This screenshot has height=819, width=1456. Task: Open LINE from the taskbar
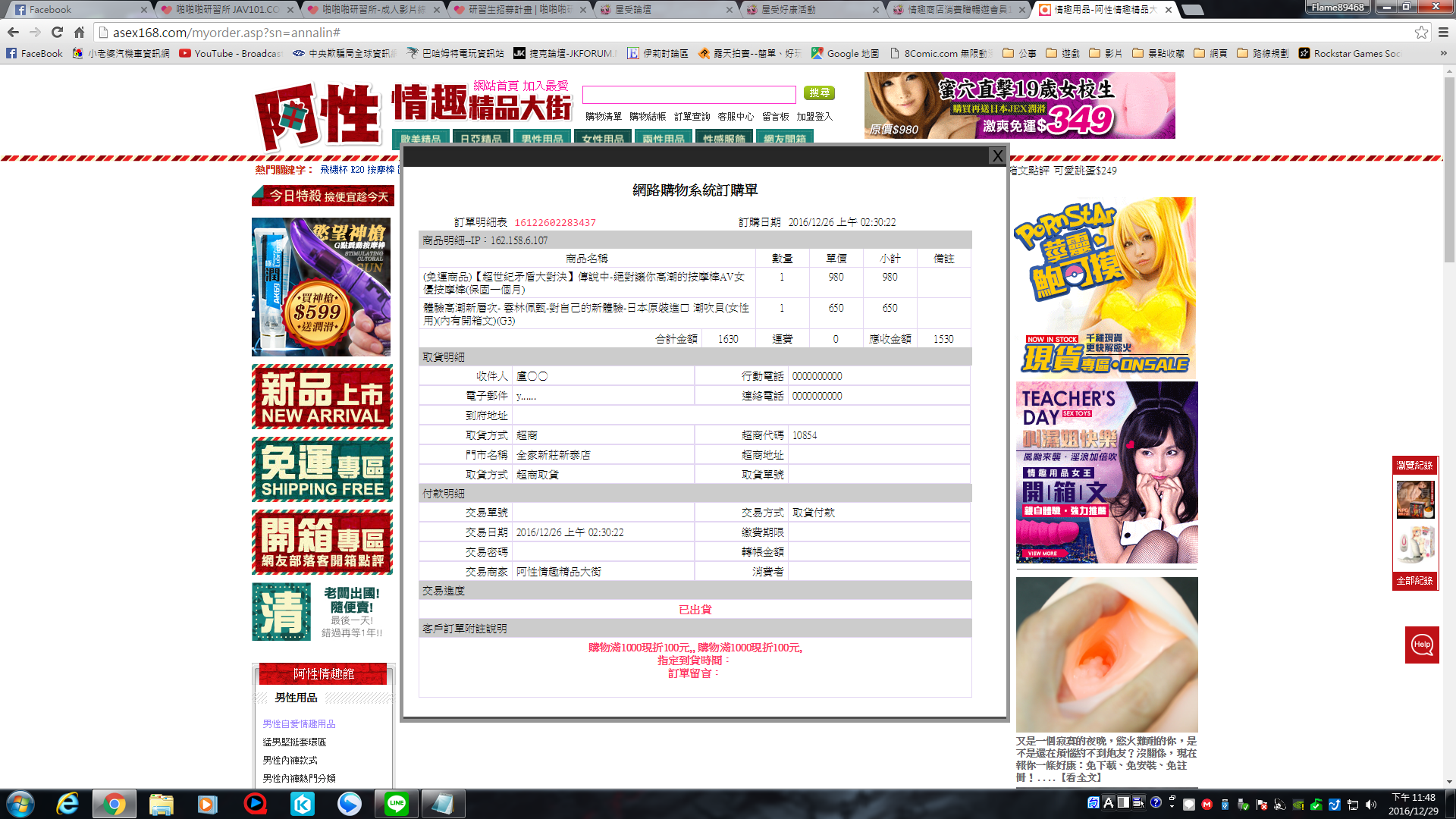(x=396, y=804)
